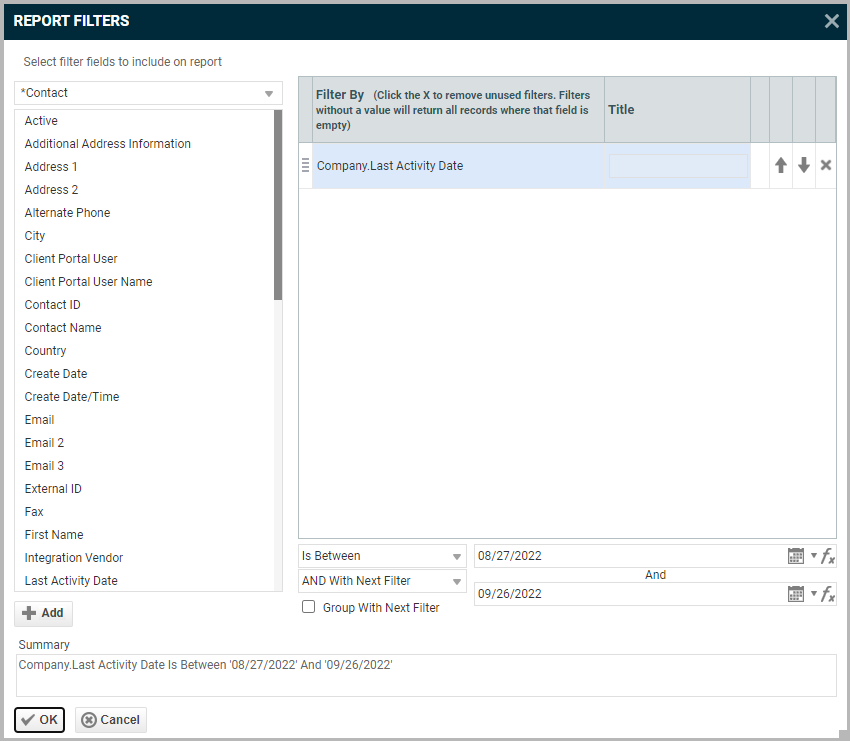Confirm filters with OK button
Screen dimensions: 850x741
[x=40, y=720]
